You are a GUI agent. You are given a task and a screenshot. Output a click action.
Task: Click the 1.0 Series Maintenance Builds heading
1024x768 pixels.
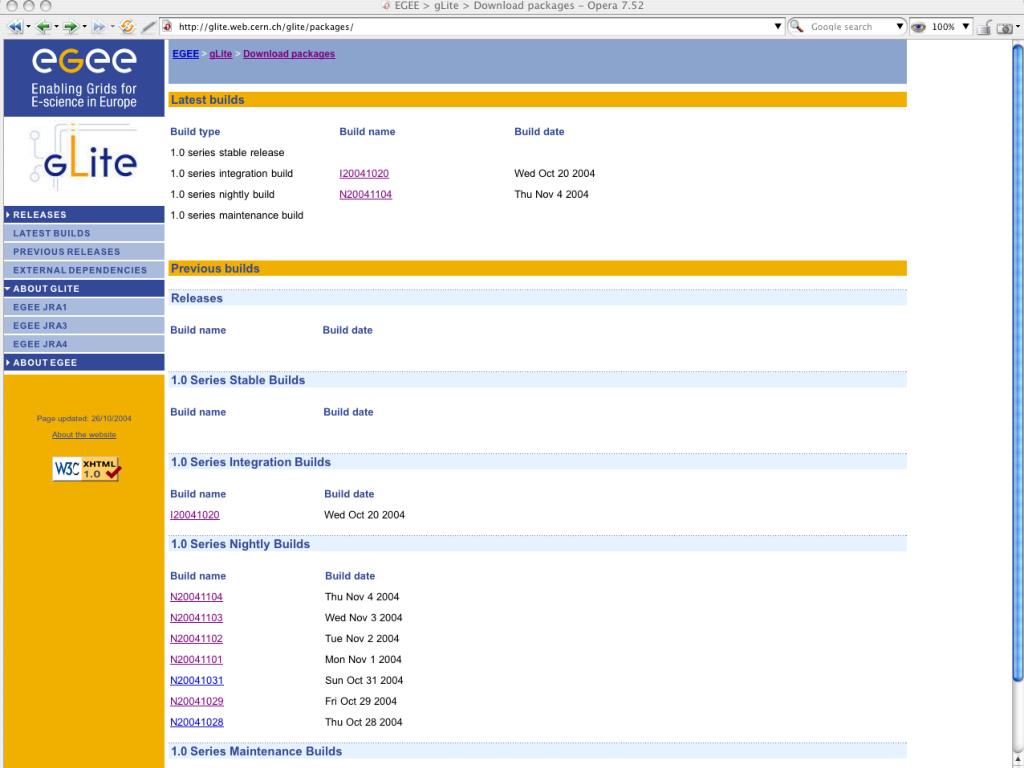[256, 752]
